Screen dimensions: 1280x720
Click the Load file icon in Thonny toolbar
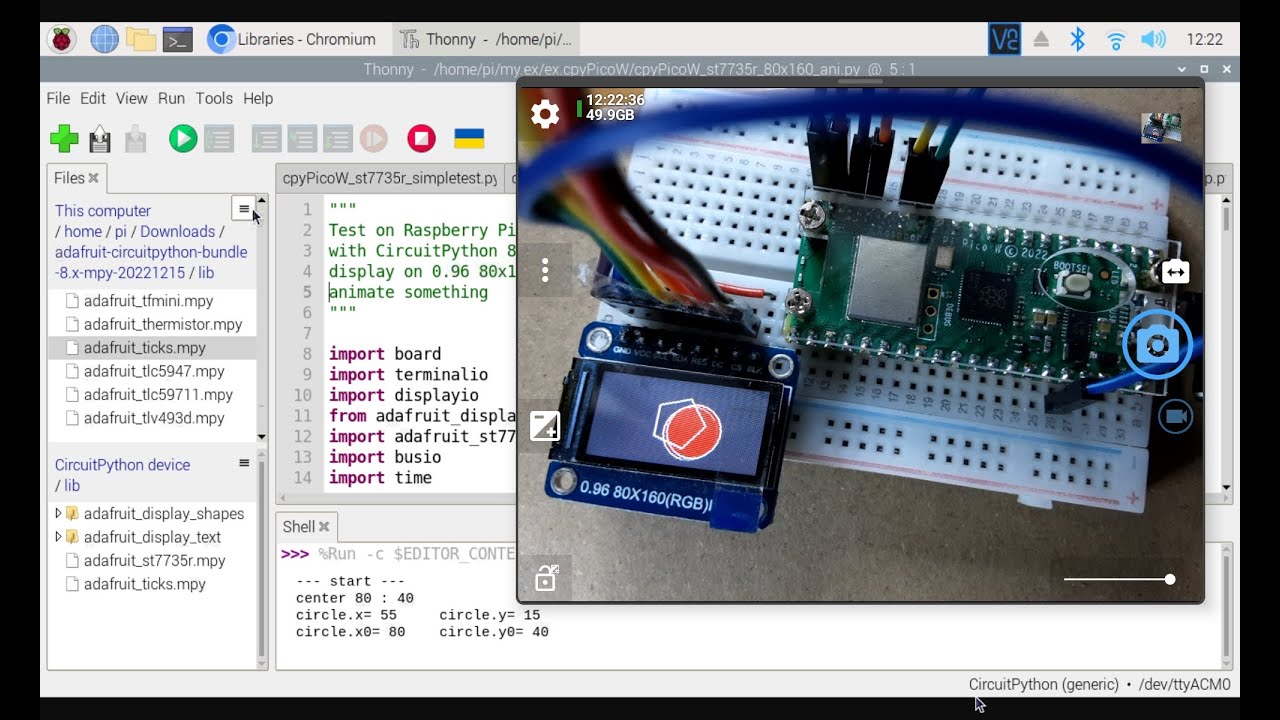pos(100,139)
